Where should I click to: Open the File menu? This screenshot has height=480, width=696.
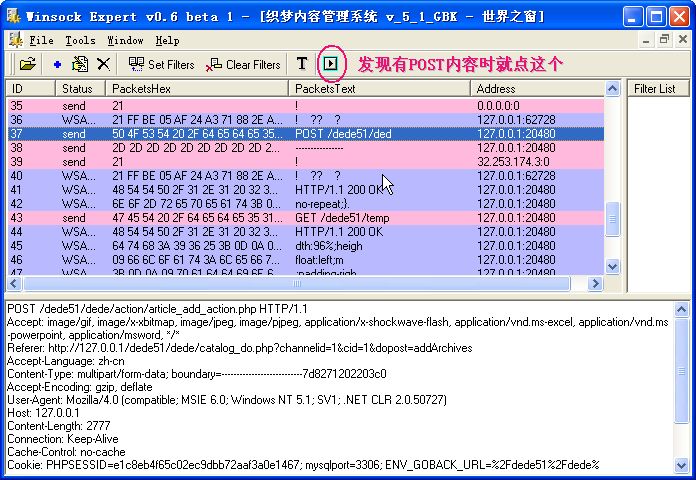(x=41, y=40)
